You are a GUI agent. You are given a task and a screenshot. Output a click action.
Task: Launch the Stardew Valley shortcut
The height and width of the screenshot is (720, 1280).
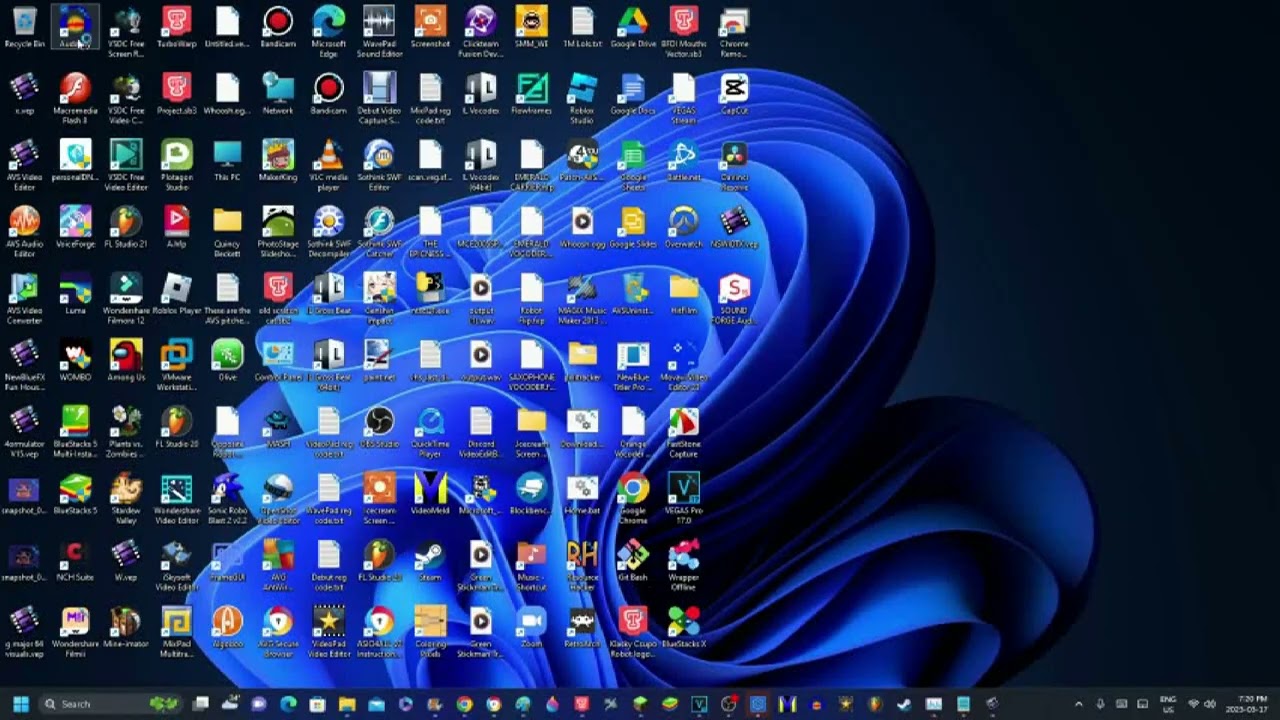click(x=126, y=498)
